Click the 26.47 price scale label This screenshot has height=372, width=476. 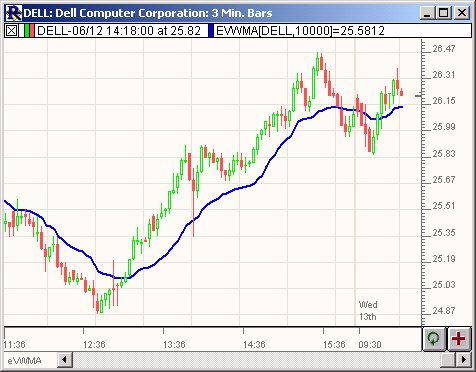coord(444,49)
